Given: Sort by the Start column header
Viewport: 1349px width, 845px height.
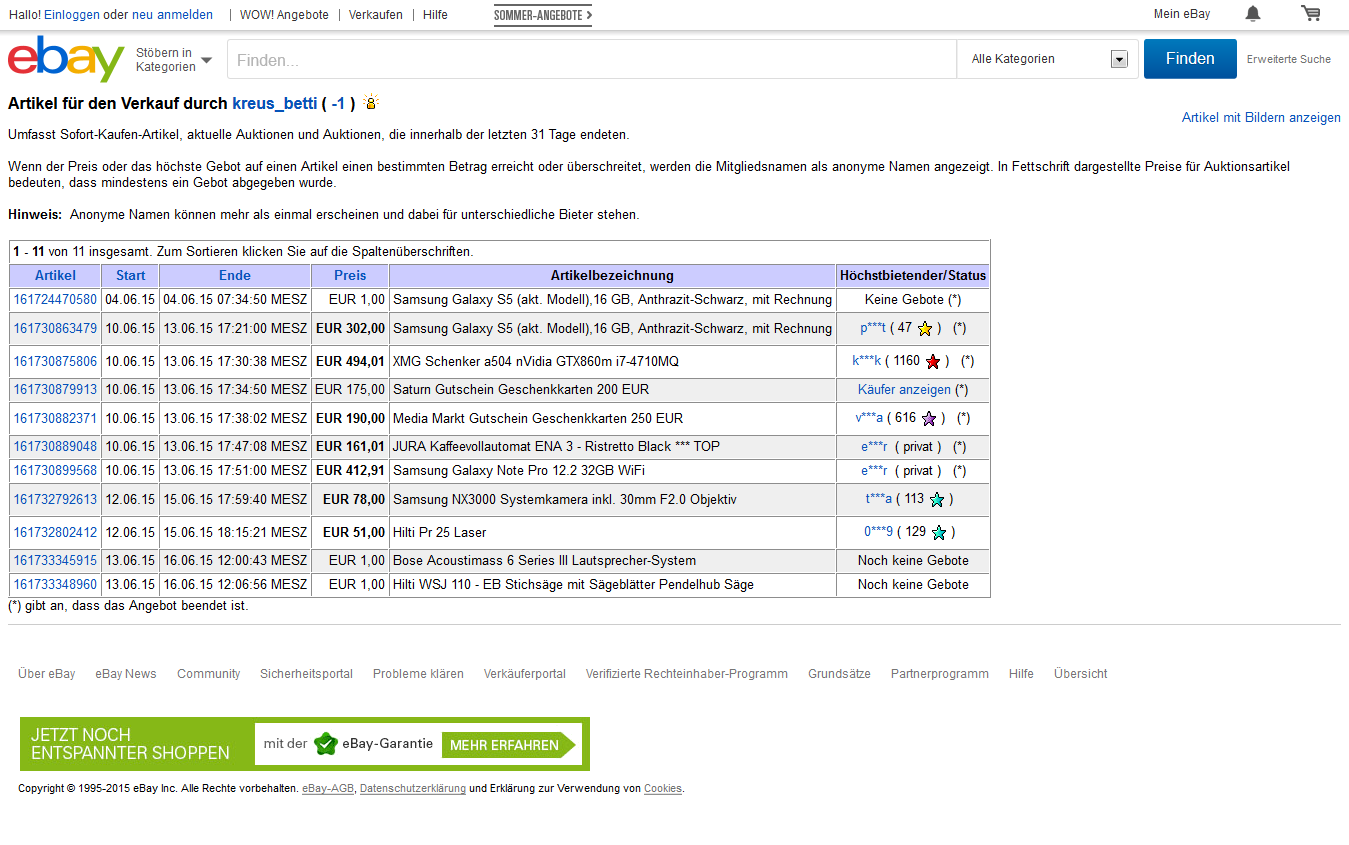Looking at the screenshot, I should click(x=130, y=275).
